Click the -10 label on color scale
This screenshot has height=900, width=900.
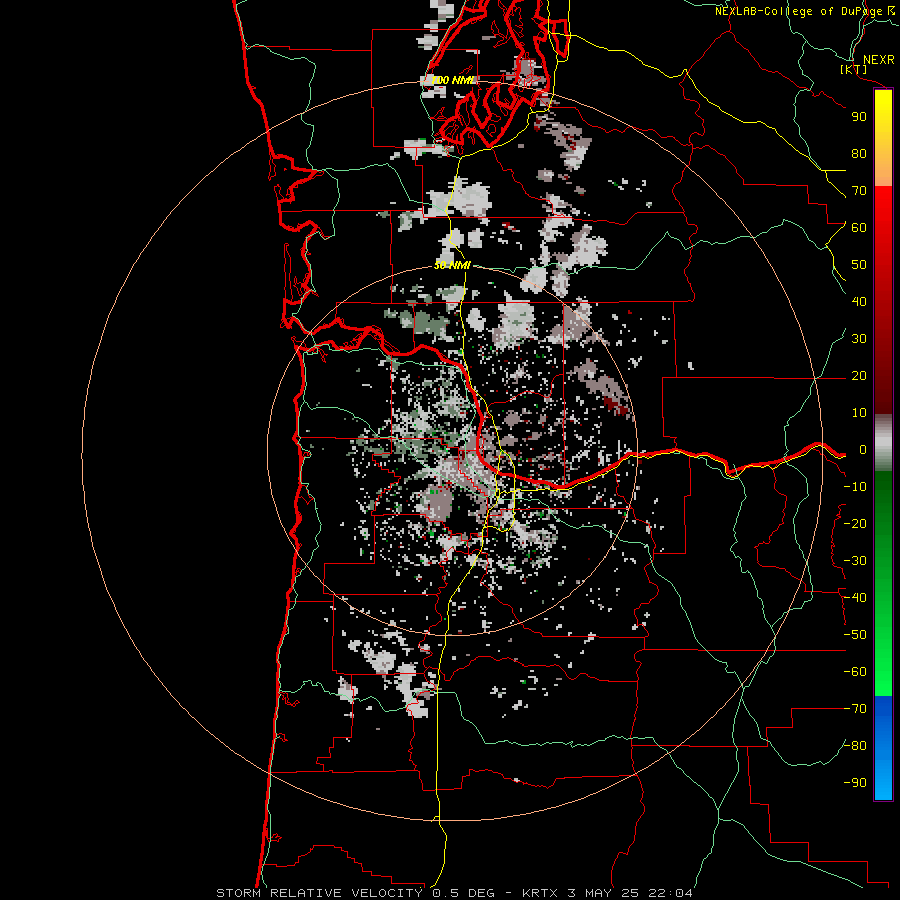(855, 487)
